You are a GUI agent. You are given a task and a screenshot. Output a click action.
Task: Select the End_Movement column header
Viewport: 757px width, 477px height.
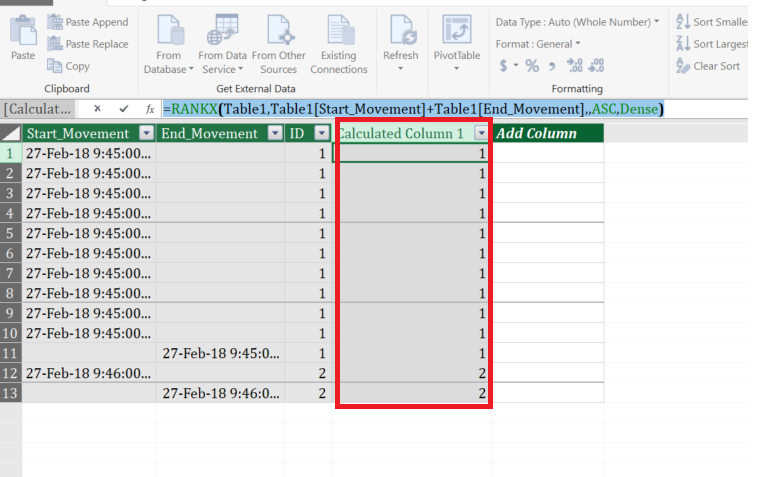[210, 133]
